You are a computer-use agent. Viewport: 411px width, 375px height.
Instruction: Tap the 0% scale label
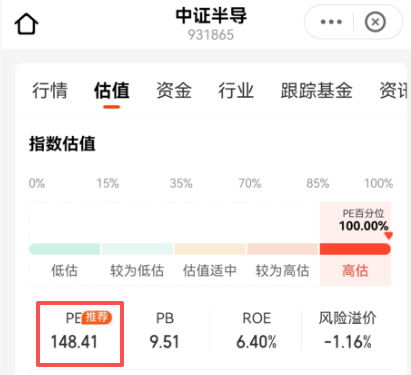point(37,183)
